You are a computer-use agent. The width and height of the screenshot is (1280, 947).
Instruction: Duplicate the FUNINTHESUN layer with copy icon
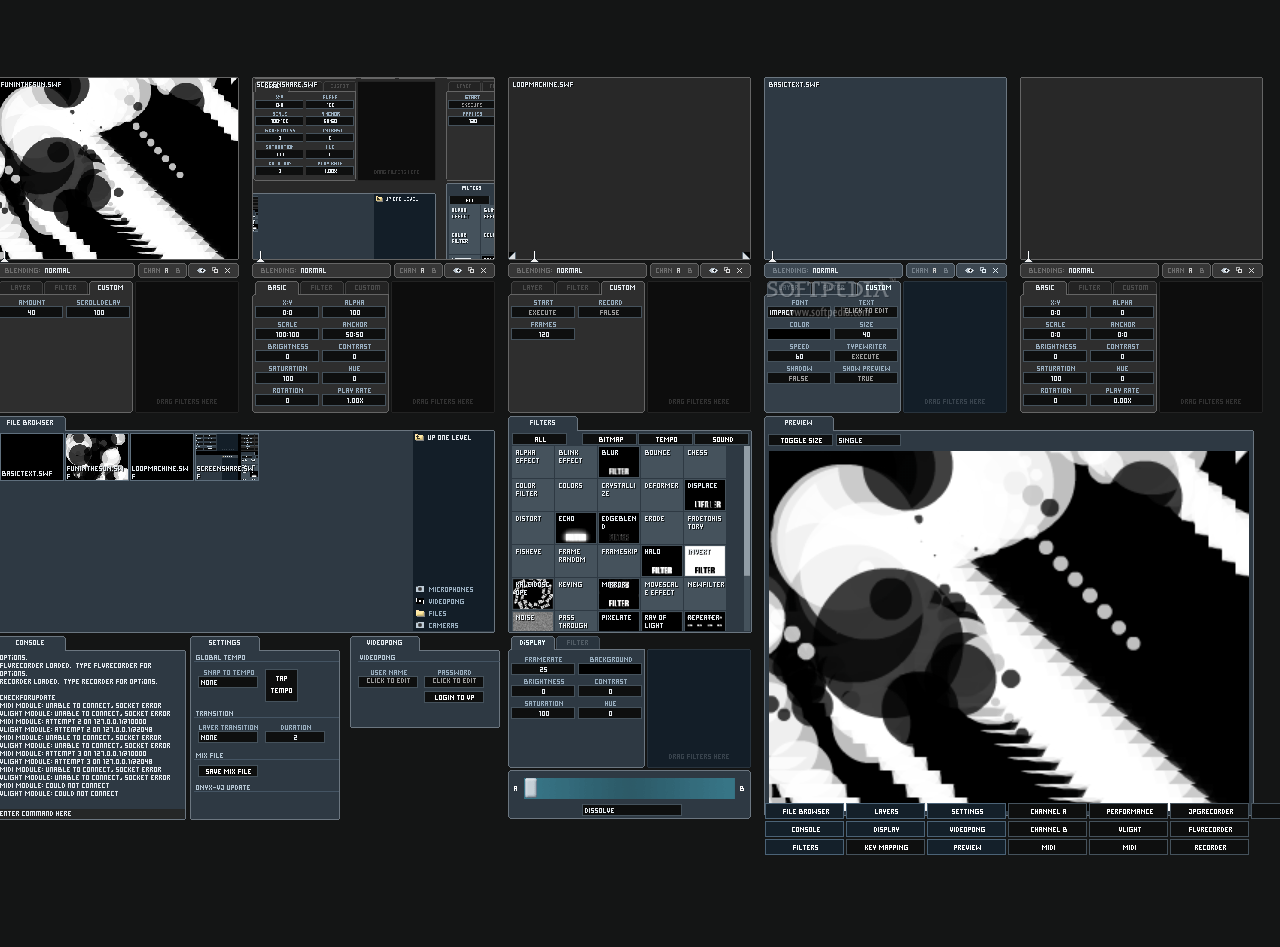[x=214, y=270]
